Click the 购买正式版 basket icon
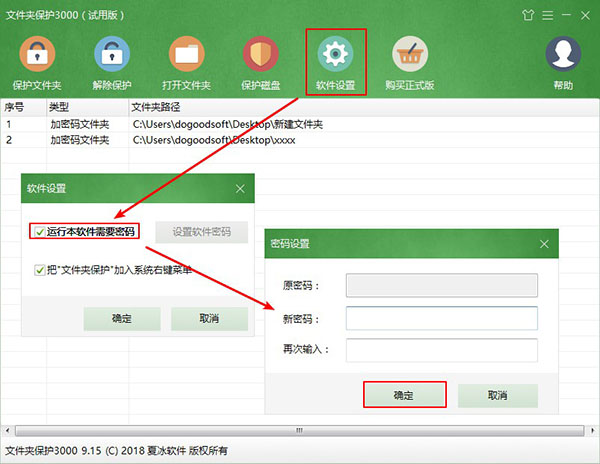Viewport: 600px width, 464px height. (x=410, y=54)
